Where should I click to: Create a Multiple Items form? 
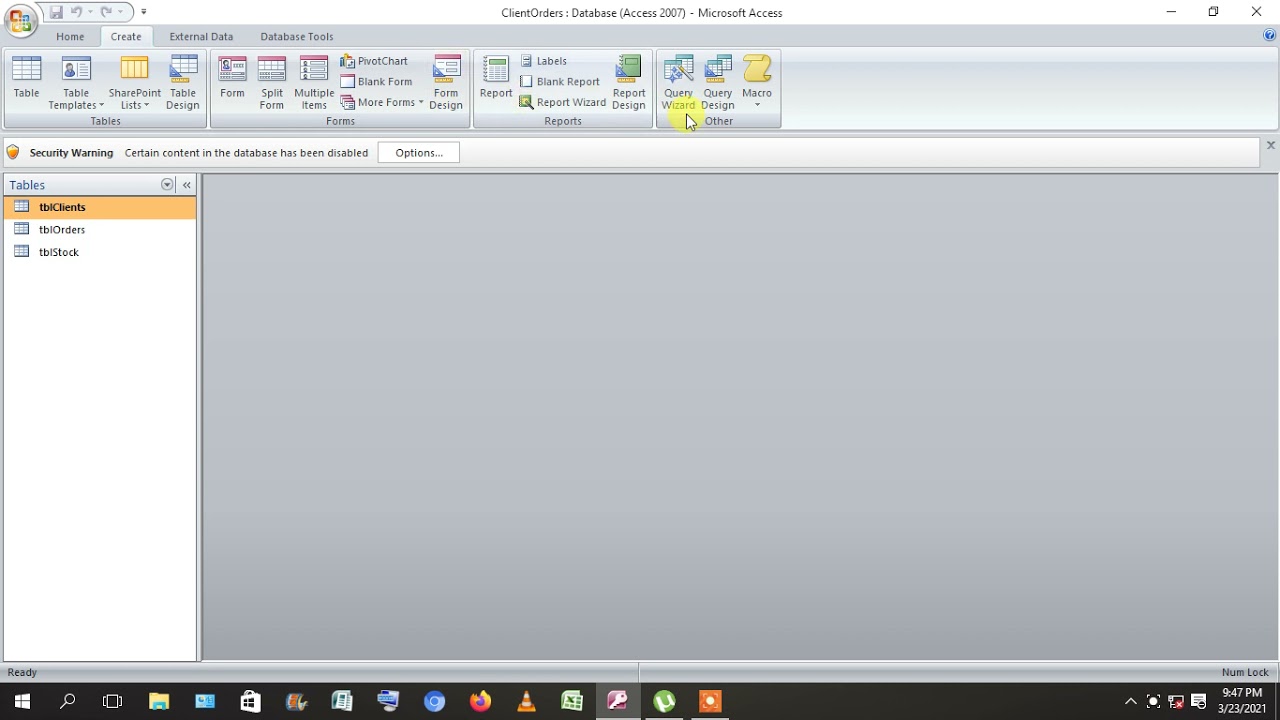[x=314, y=83]
